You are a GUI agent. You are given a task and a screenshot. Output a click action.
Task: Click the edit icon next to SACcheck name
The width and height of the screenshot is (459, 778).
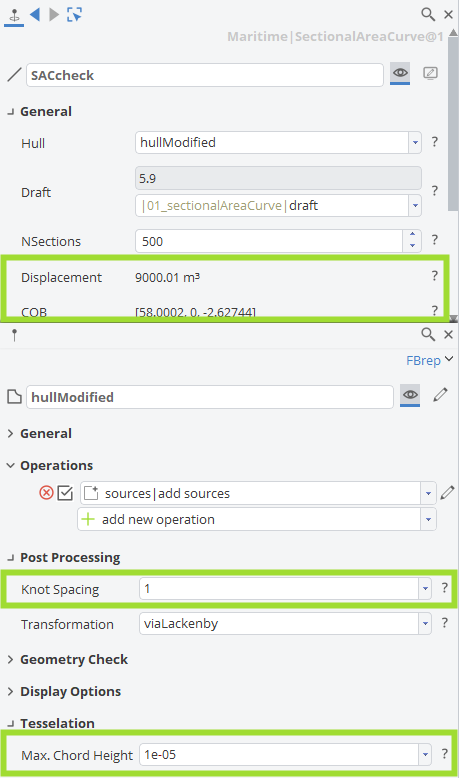(430, 73)
